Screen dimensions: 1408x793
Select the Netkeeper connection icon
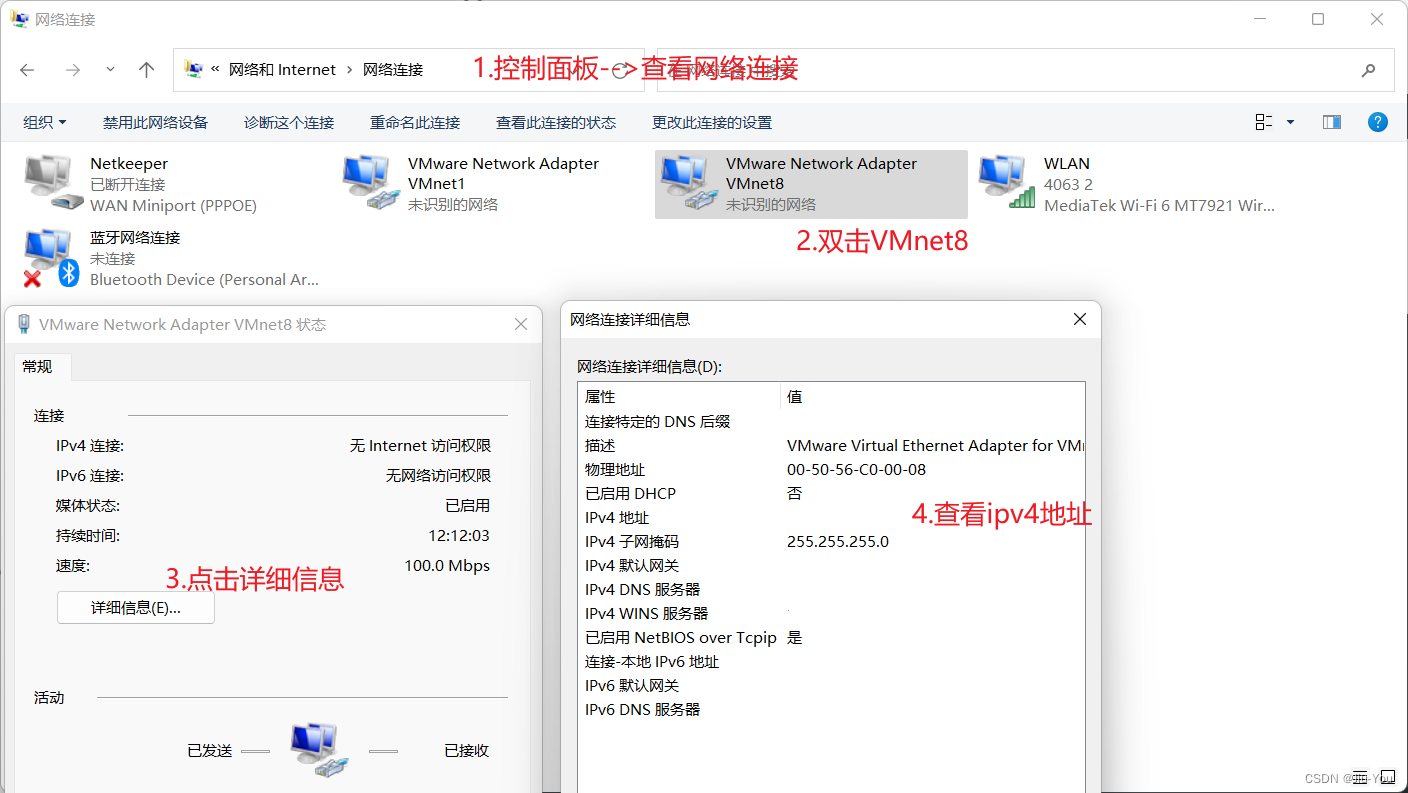point(52,182)
